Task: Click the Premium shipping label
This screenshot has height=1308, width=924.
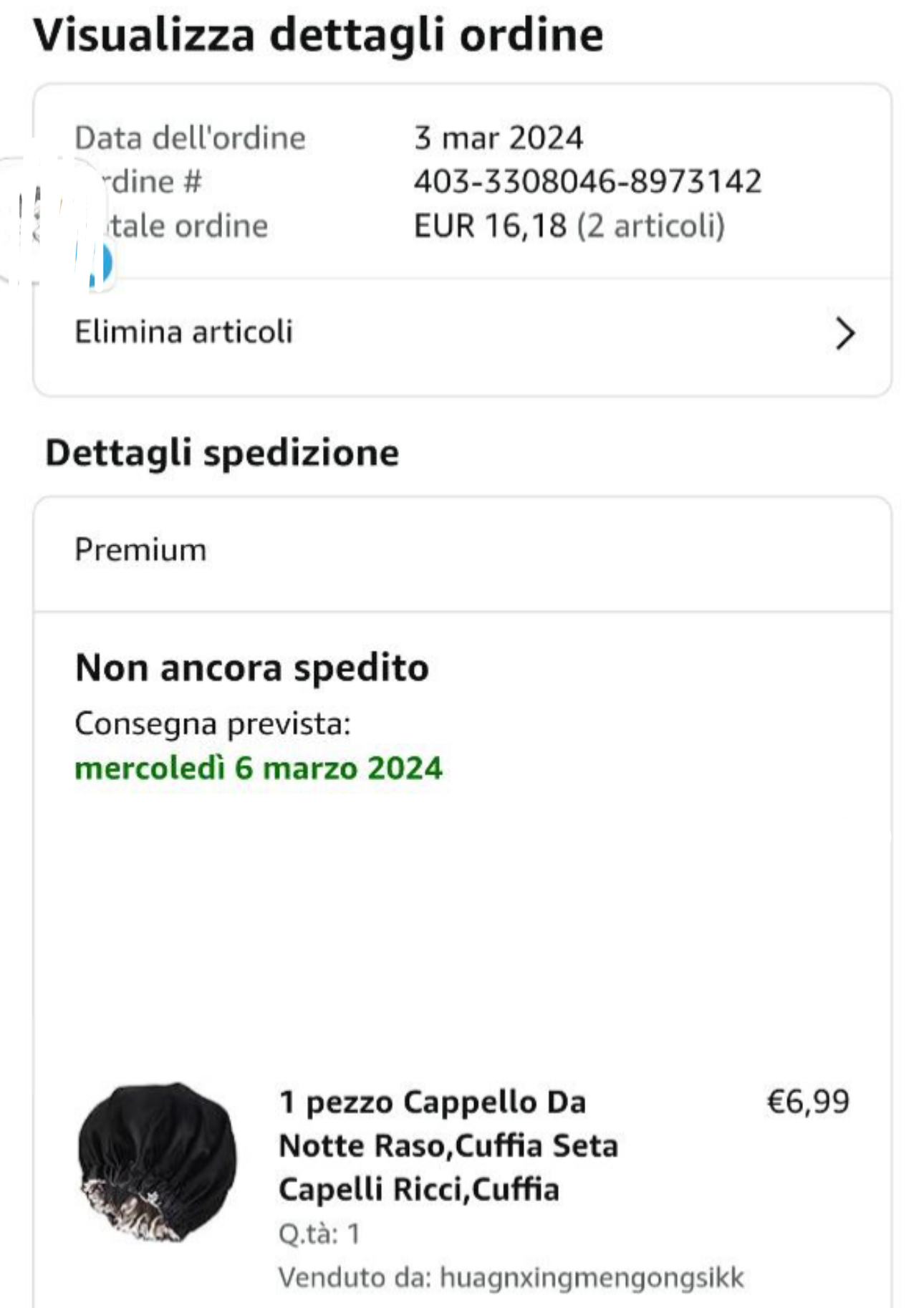Action: 140,550
